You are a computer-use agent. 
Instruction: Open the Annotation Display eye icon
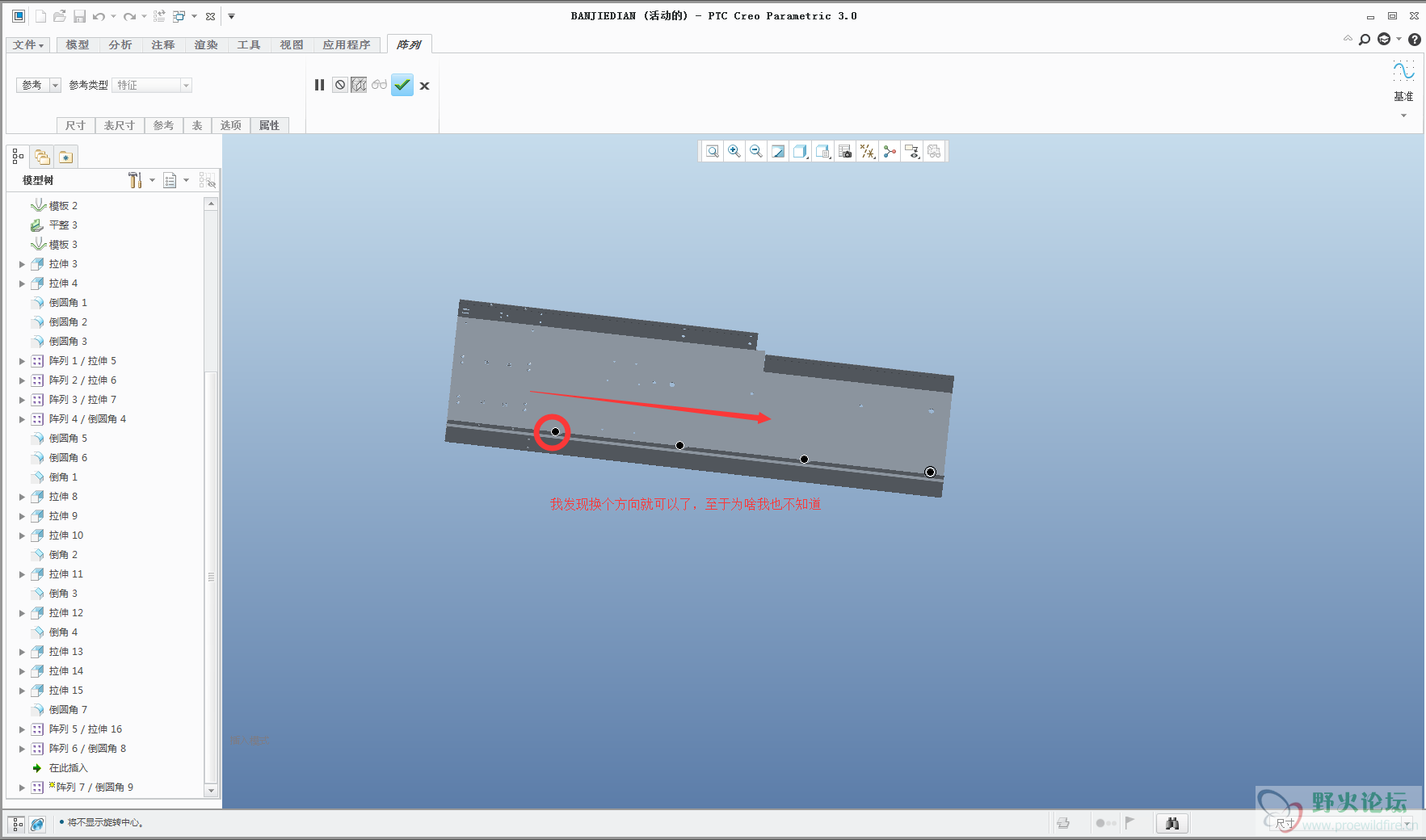click(x=912, y=151)
